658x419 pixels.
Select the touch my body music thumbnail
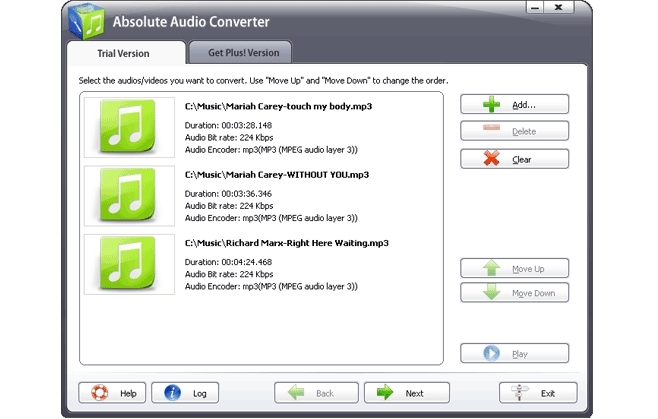129,128
